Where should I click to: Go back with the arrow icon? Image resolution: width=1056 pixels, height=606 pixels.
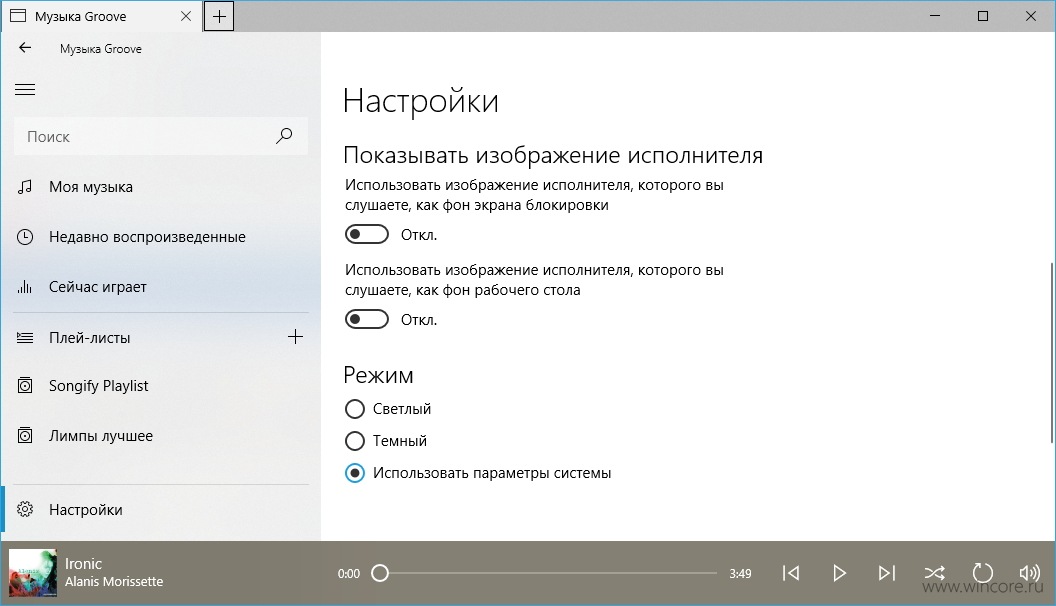pos(25,48)
